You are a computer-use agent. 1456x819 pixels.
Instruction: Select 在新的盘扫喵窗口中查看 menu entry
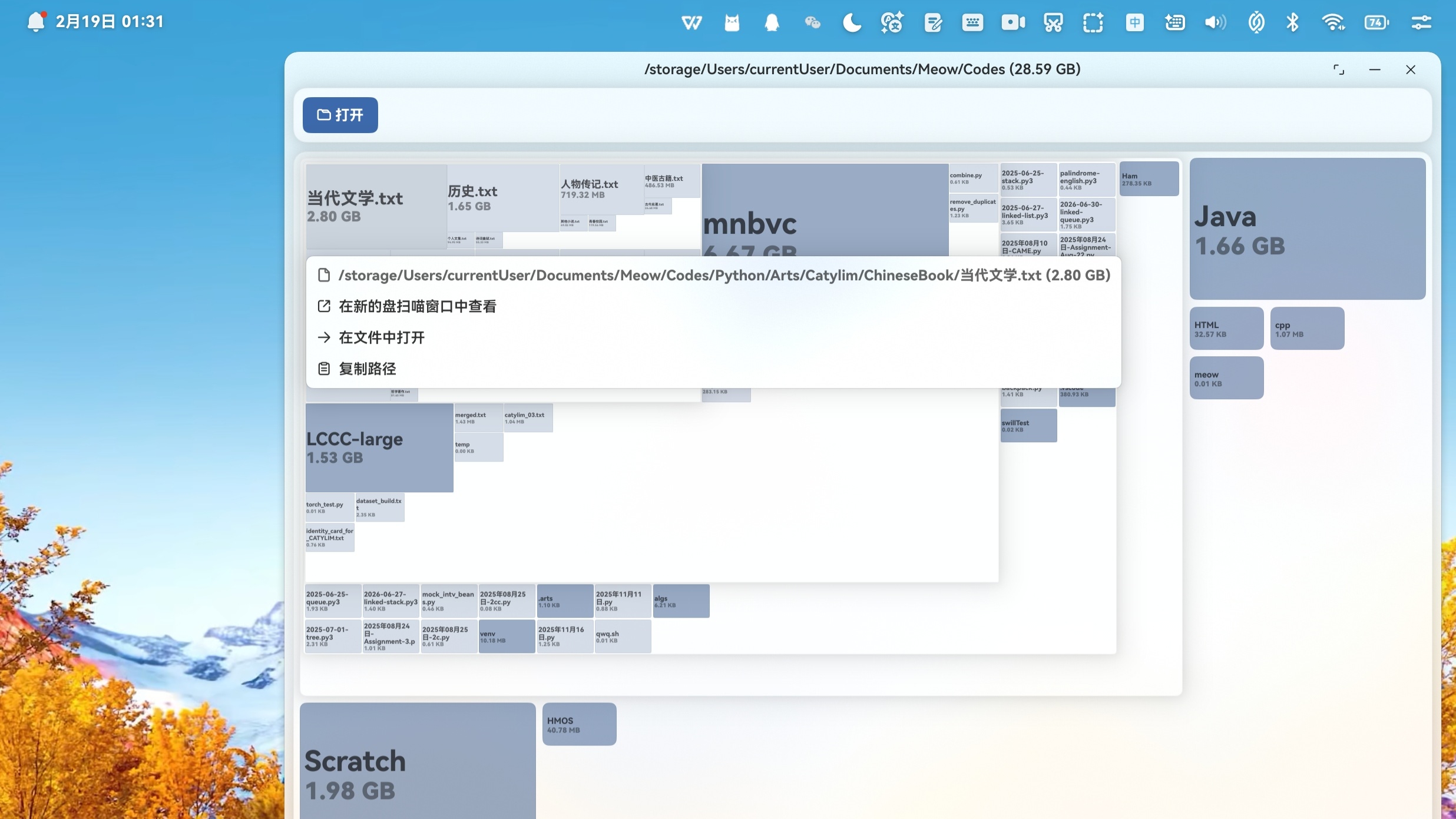(417, 306)
